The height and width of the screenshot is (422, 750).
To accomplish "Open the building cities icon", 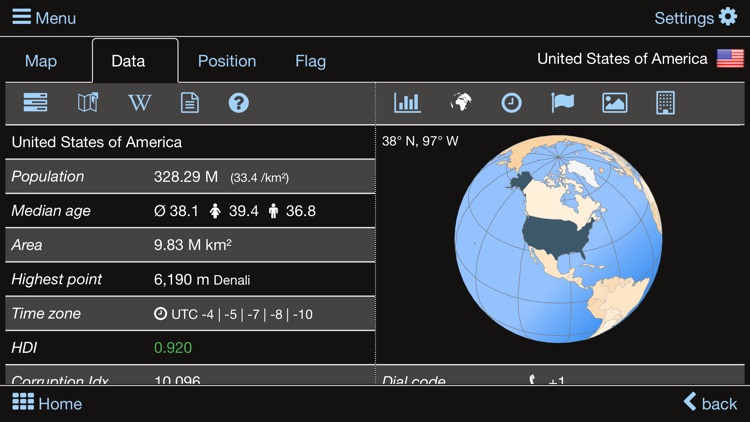I will pyautogui.click(x=665, y=103).
